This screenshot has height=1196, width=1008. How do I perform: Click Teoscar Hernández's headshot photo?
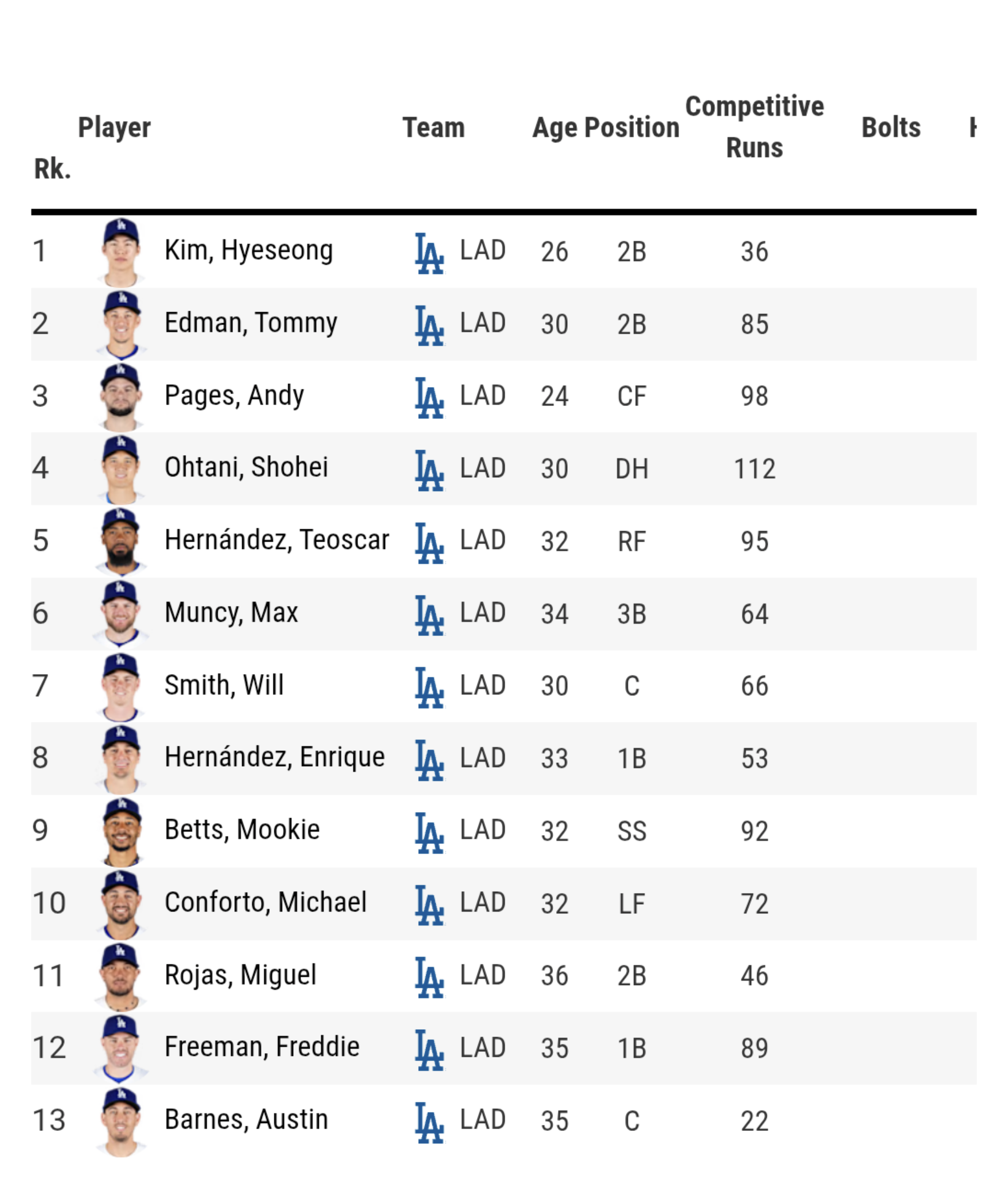[x=121, y=542]
